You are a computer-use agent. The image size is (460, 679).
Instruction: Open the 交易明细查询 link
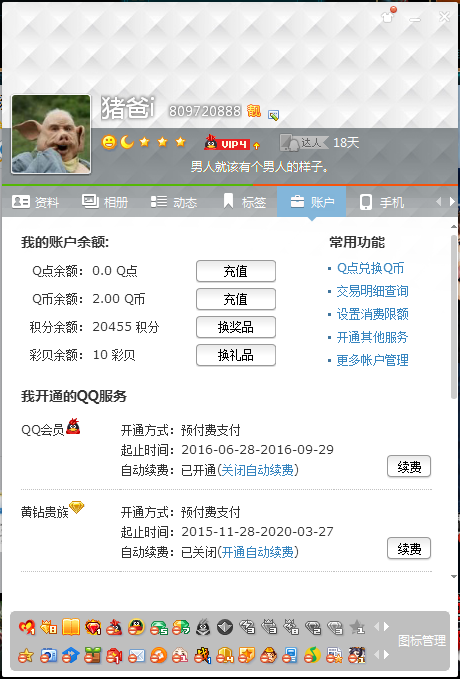(x=373, y=291)
